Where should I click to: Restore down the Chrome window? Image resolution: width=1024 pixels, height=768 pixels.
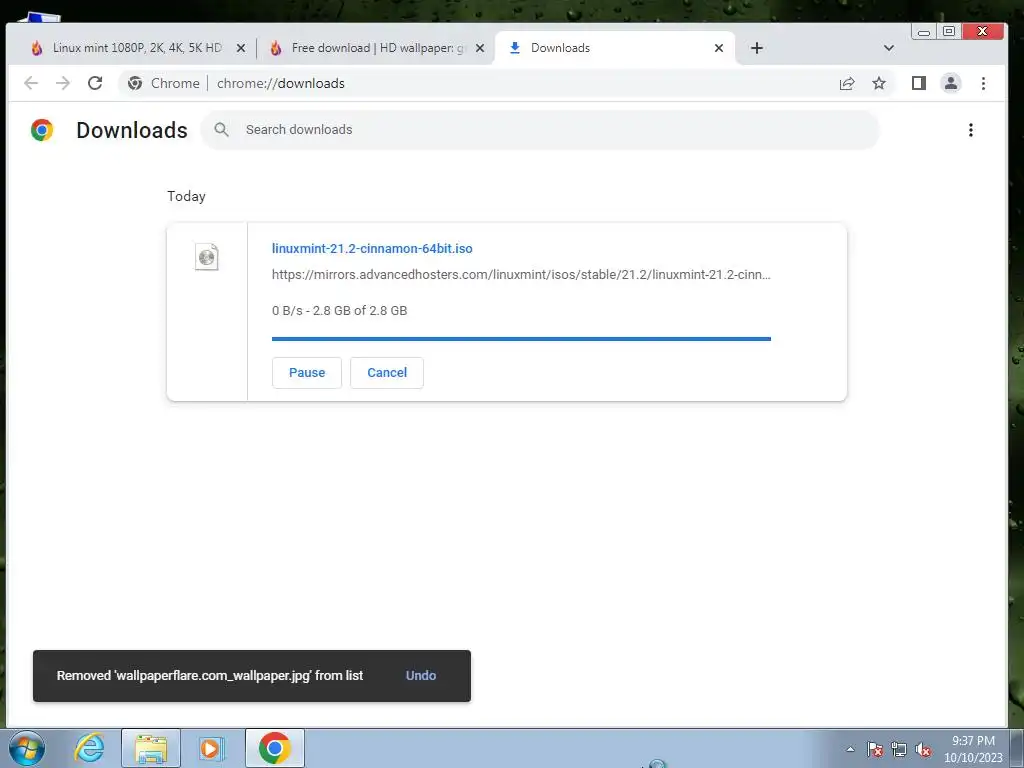click(949, 31)
